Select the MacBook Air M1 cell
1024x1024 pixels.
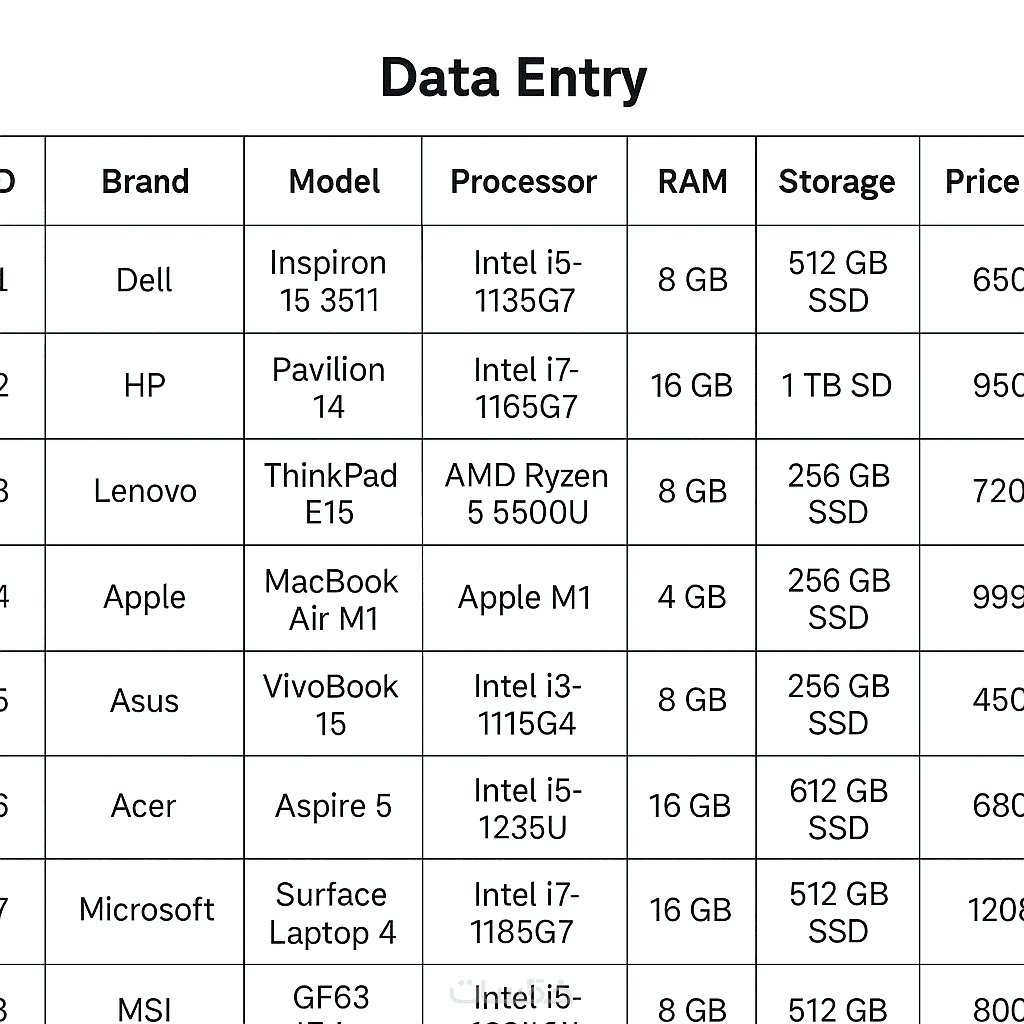[x=332, y=599]
